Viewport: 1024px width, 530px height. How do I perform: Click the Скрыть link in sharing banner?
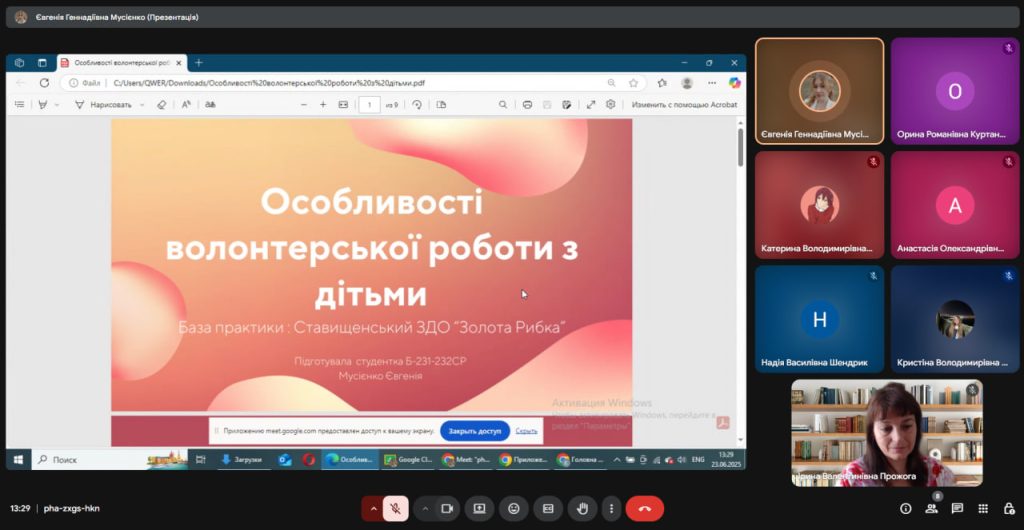click(x=527, y=431)
